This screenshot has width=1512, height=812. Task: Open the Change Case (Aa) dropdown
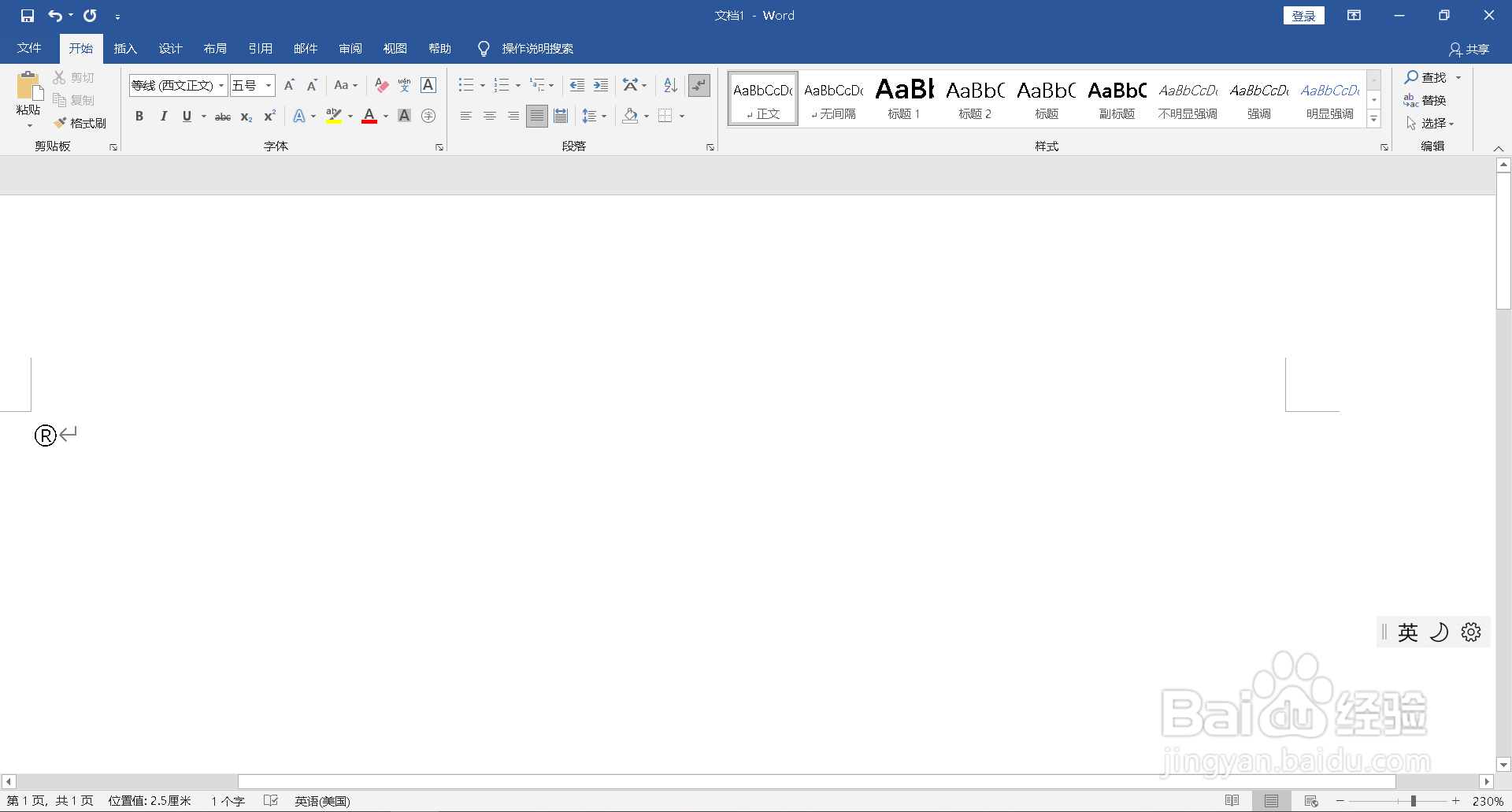tap(346, 85)
